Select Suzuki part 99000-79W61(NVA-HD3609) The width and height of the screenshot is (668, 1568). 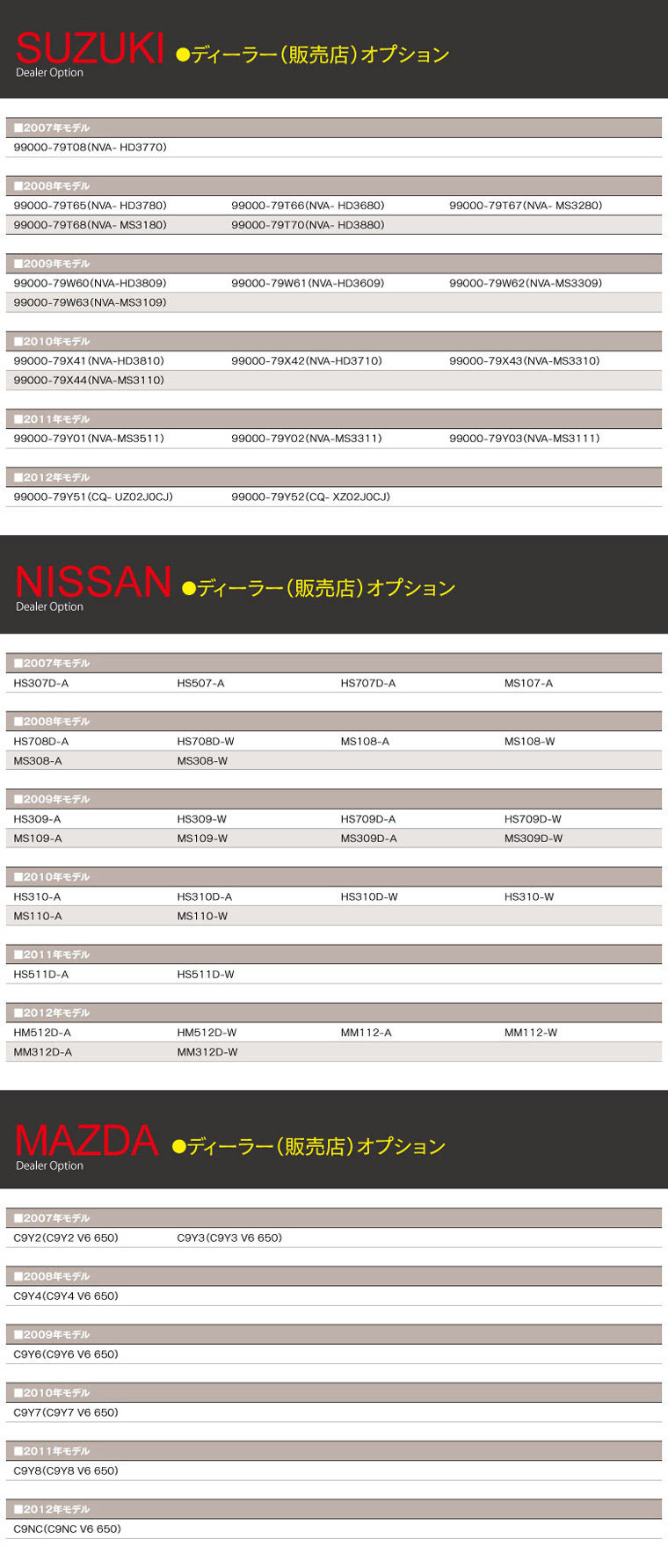point(308,283)
